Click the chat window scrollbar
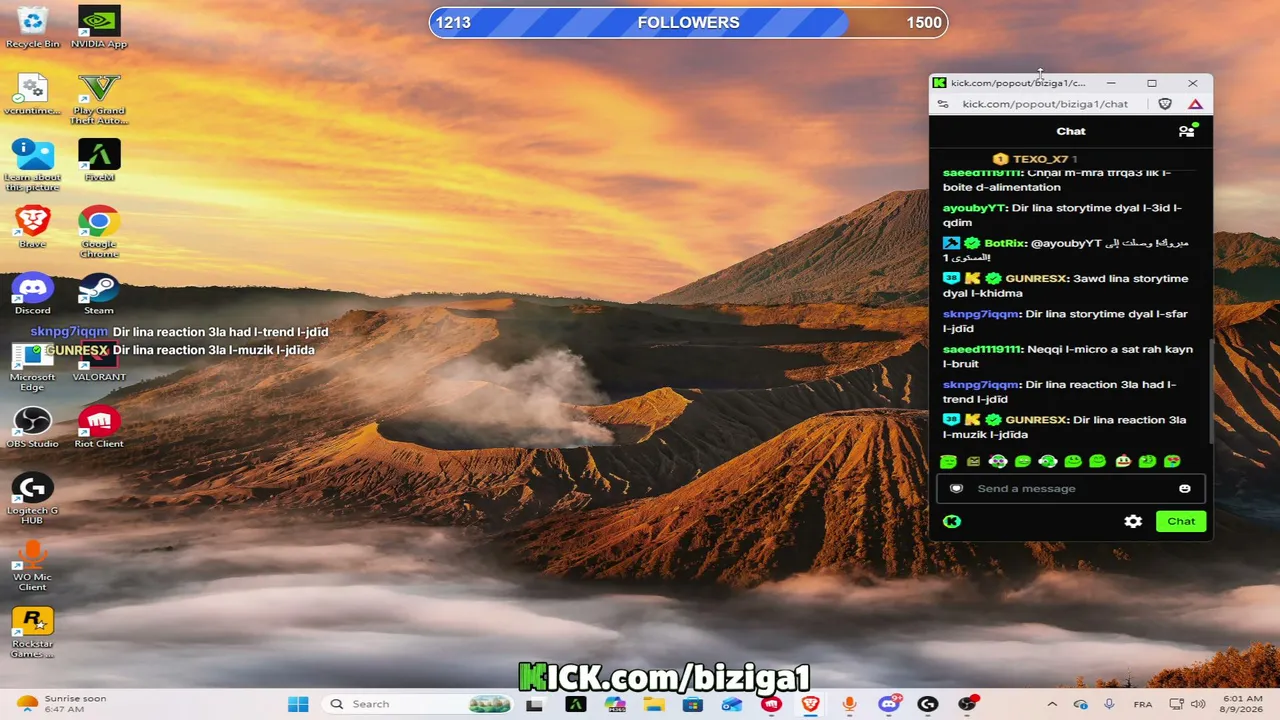The width and height of the screenshot is (1280, 720). pos(1210,390)
